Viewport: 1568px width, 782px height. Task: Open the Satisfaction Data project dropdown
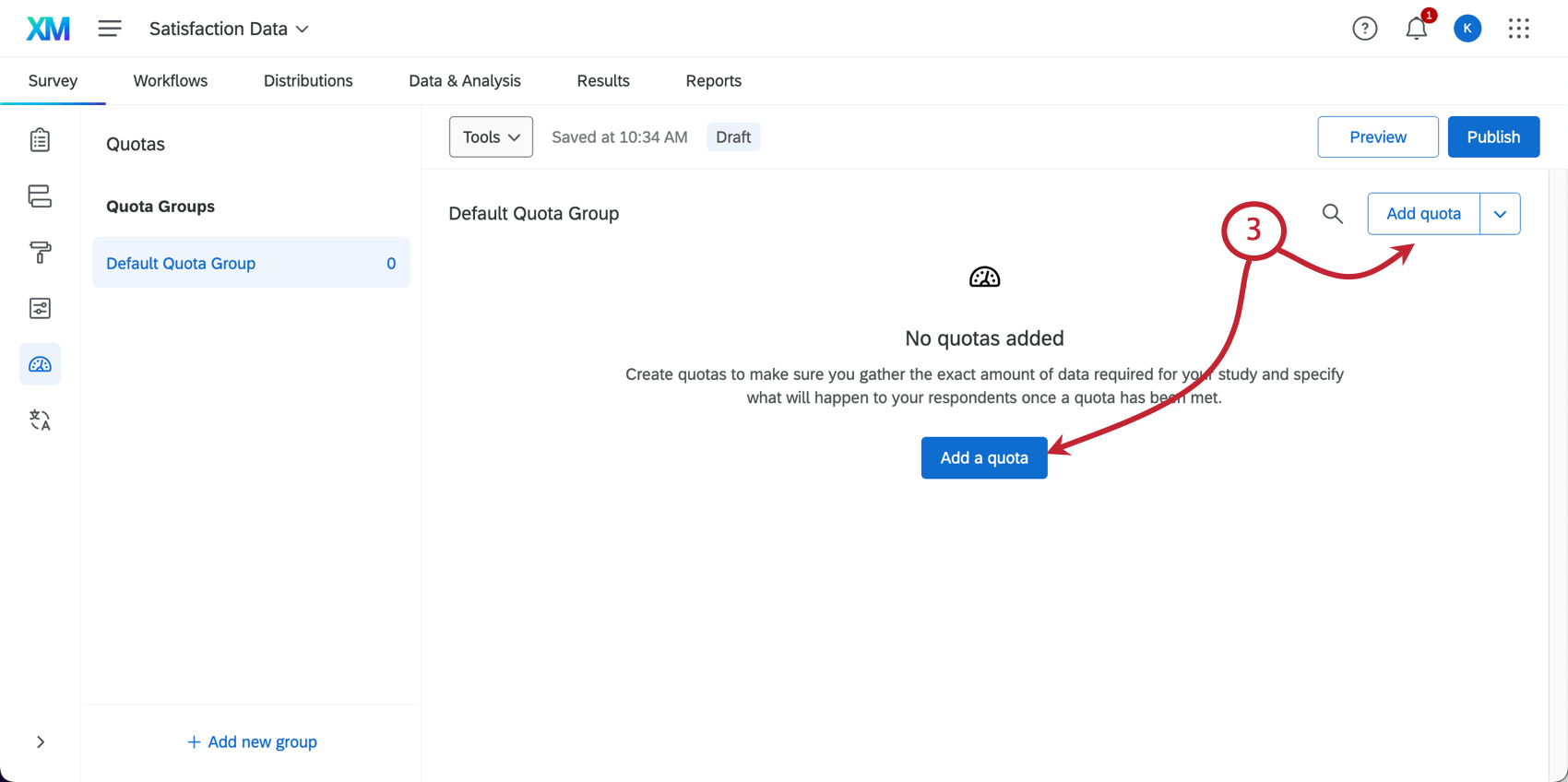[x=229, y=30]
